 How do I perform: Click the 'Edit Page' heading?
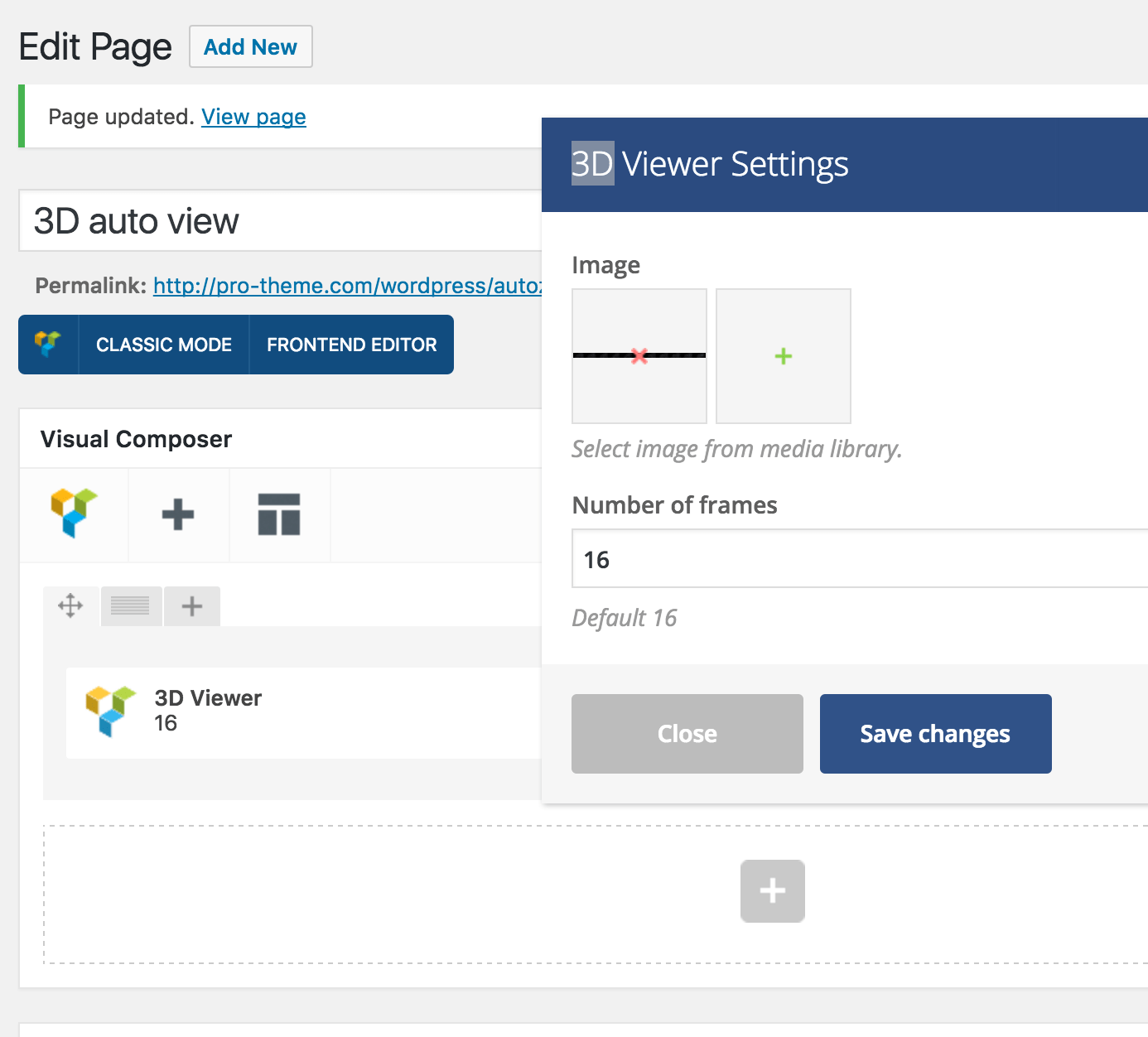(x=95, y=47)
